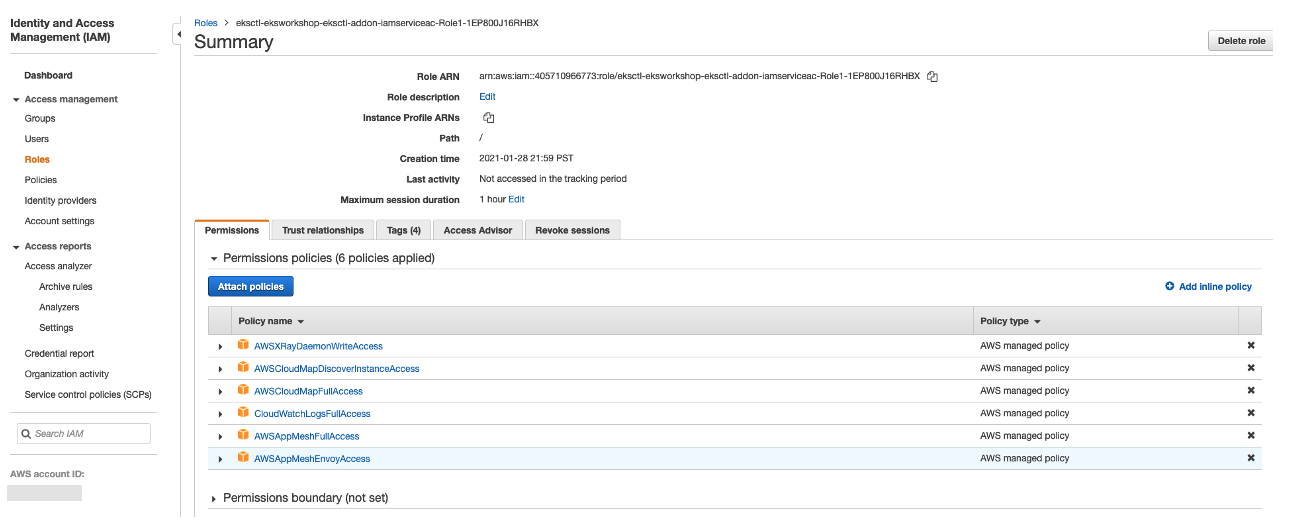
Task: Switch to the Permissions tab
Action: tap(232, 230)
